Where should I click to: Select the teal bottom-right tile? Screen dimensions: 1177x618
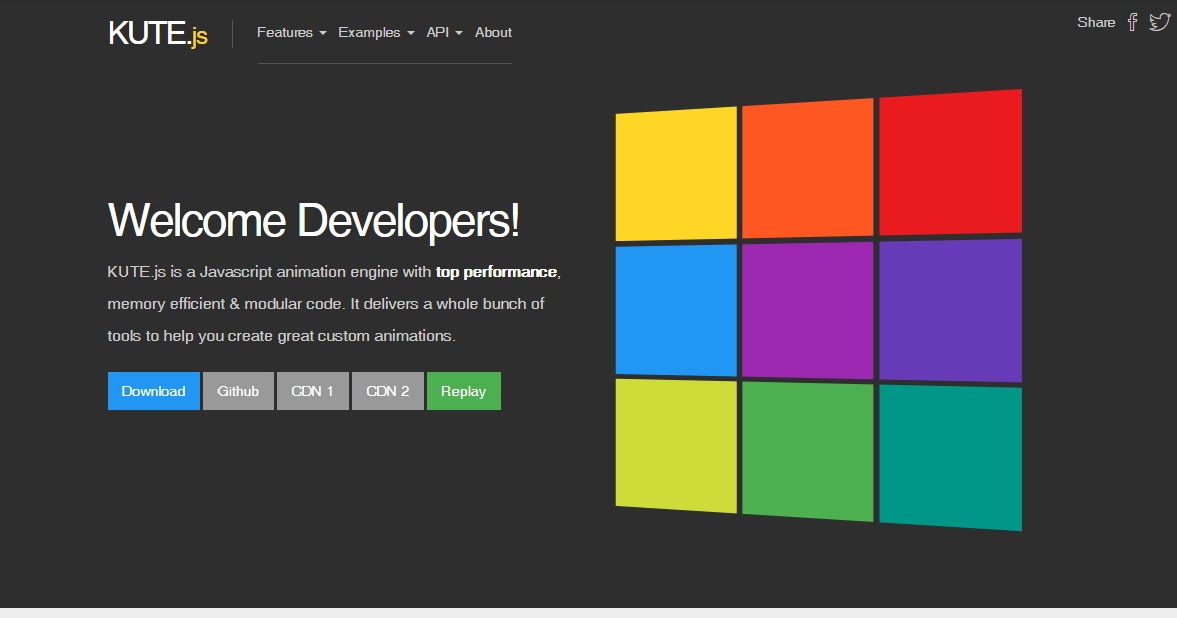pyautogui.click(x=949, y=456)
